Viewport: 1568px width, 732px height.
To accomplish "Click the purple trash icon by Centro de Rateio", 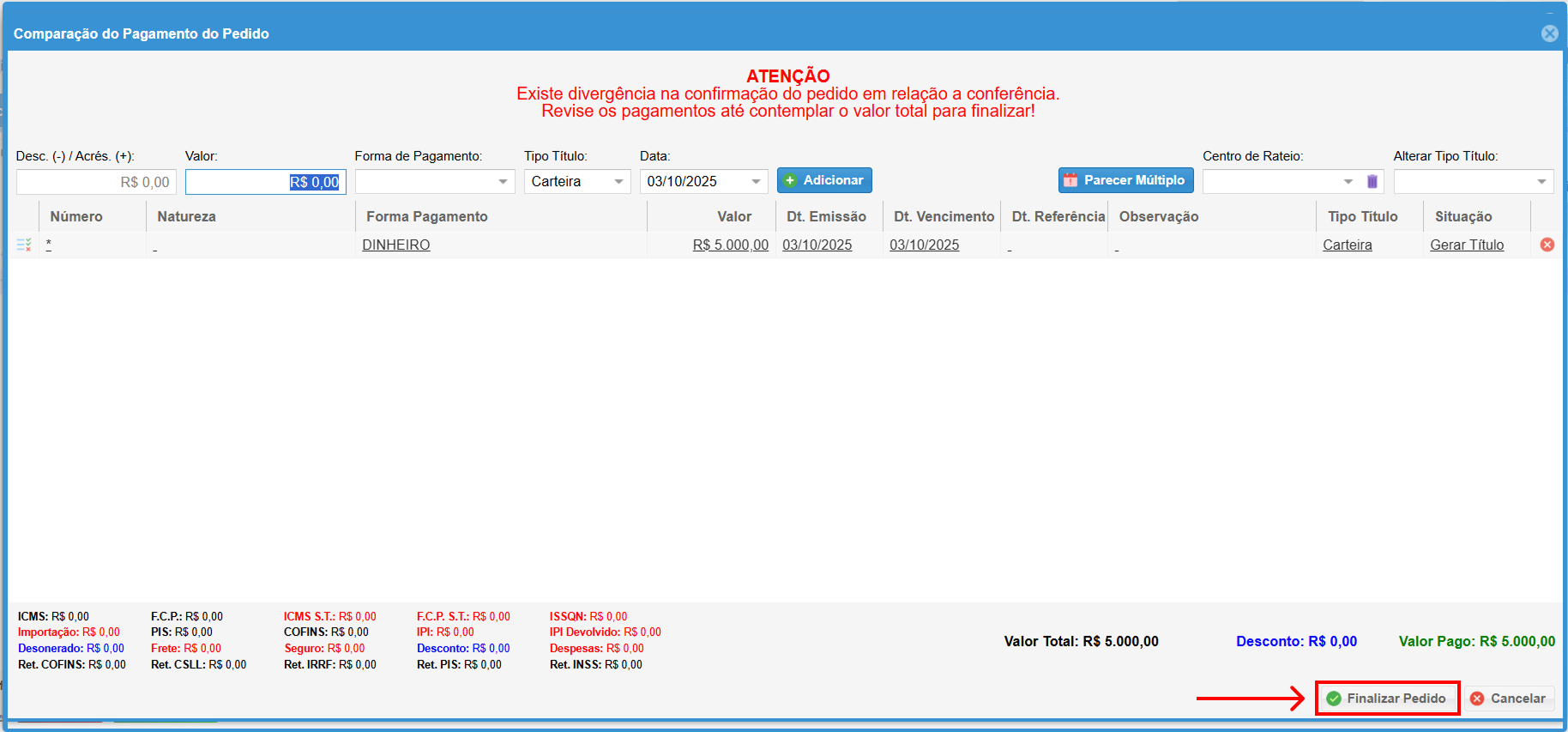I will pos(1372,181).
